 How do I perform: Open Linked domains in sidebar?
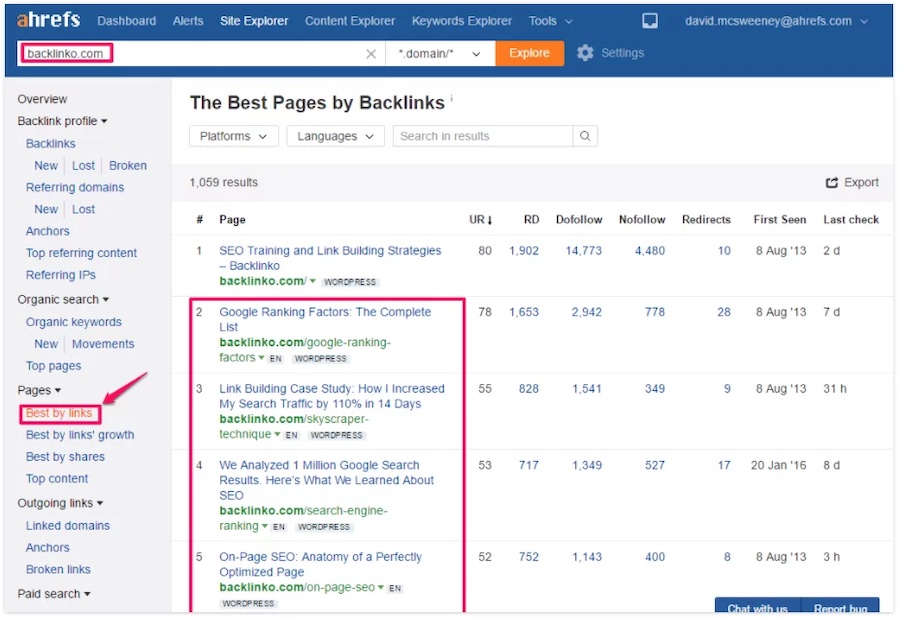pos(68,526)
